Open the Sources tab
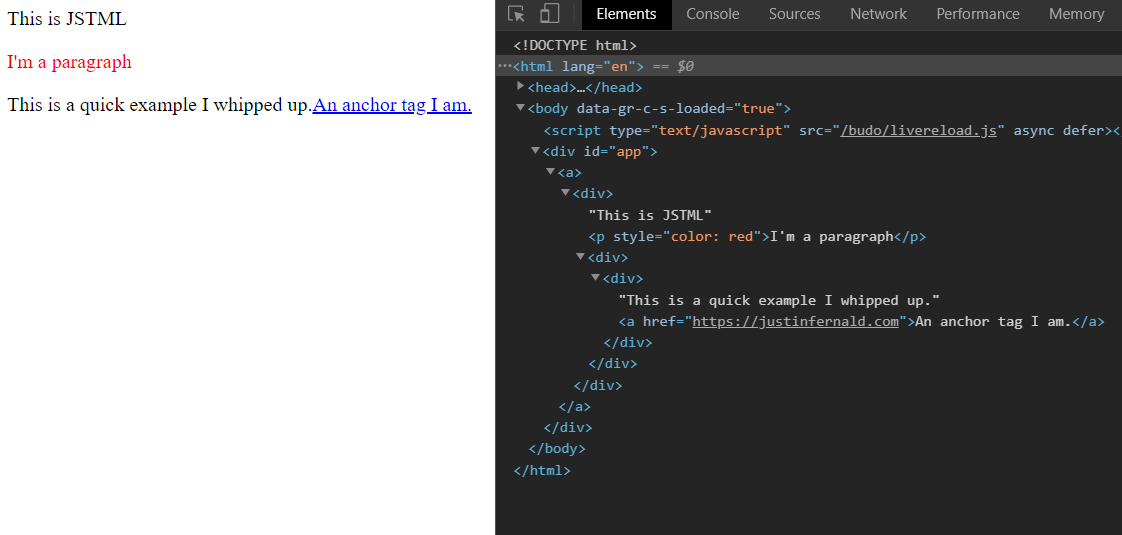This screenshot has width=1122, height=535. [794, 14]
